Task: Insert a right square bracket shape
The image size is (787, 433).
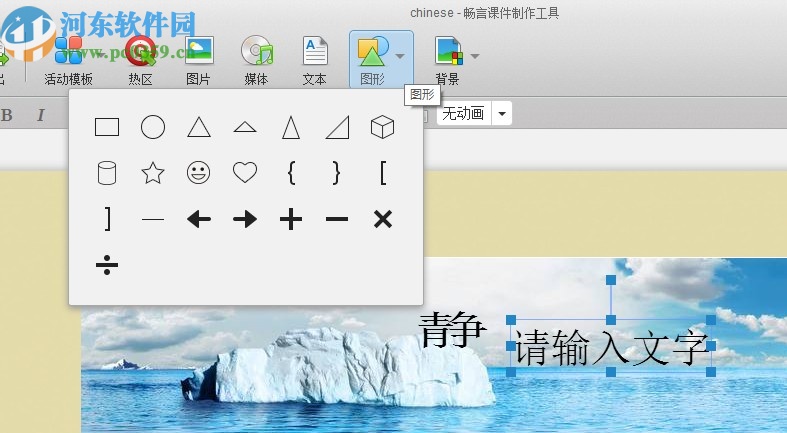Action: click(x=107, y=219)
